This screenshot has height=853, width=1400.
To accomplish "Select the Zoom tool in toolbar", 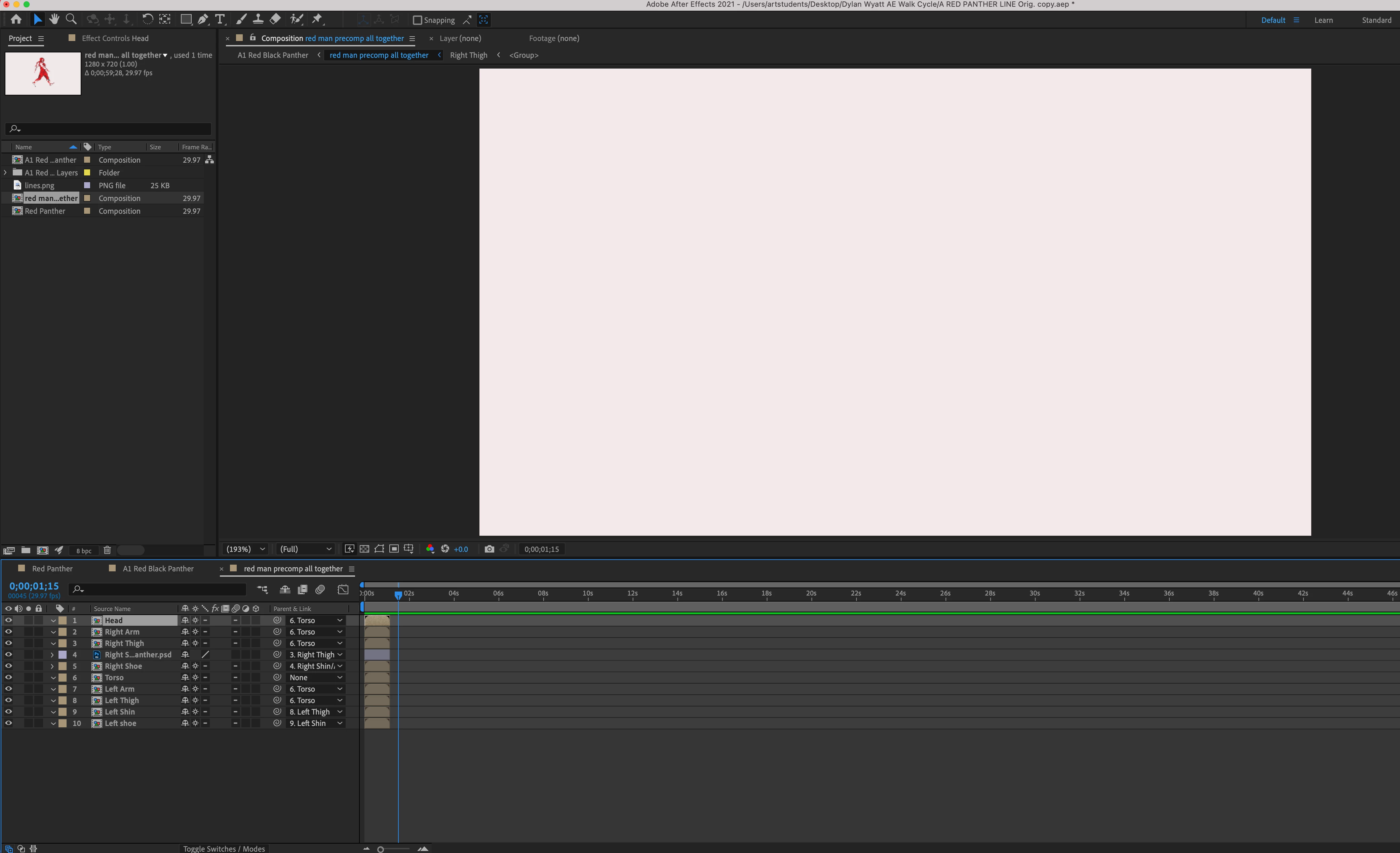I will [x=71, y=19].
